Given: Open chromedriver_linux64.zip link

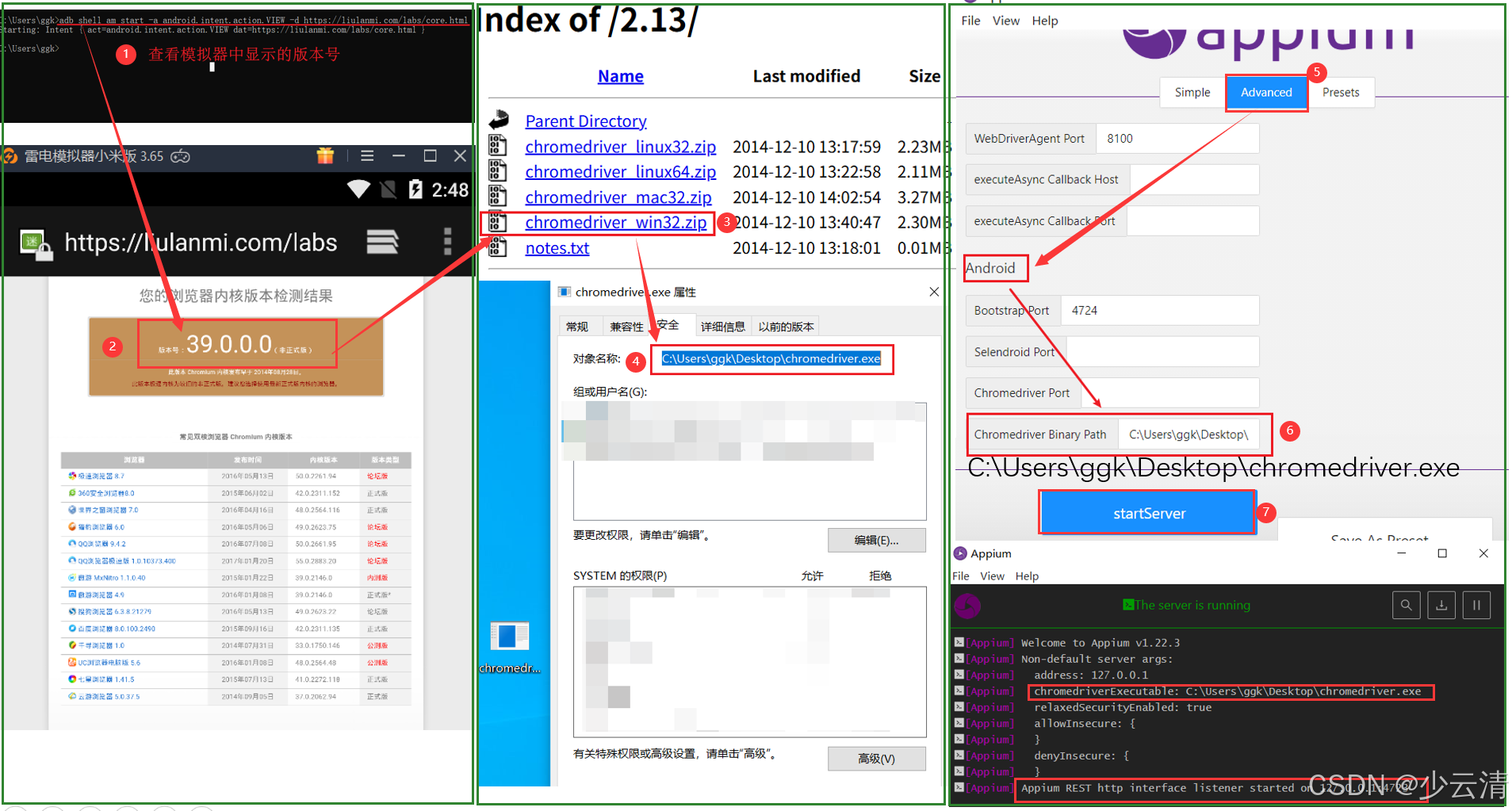Looking at the screenshot, I should [620, 172].
